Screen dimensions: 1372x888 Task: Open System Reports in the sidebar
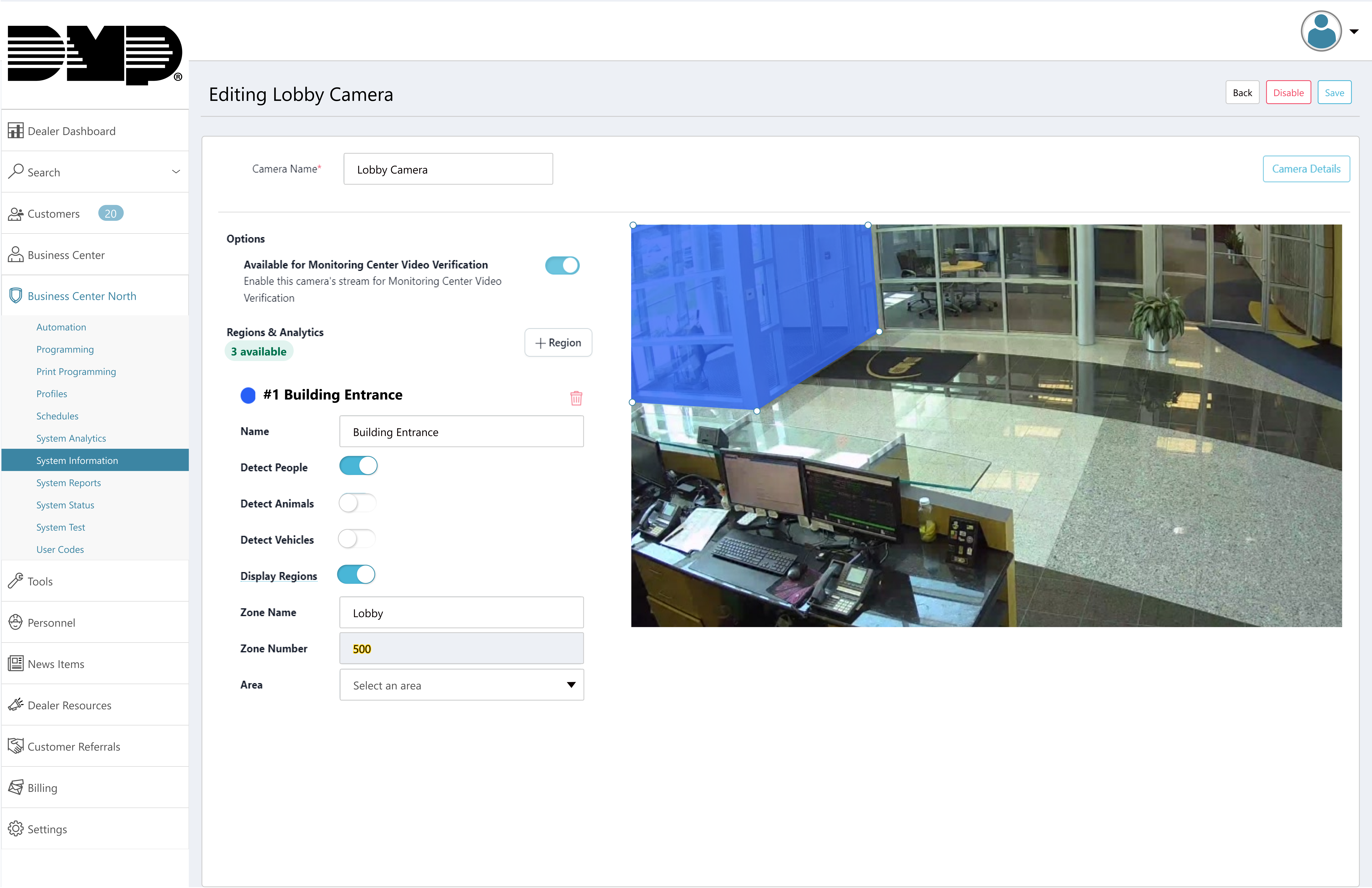pos(69,483)
